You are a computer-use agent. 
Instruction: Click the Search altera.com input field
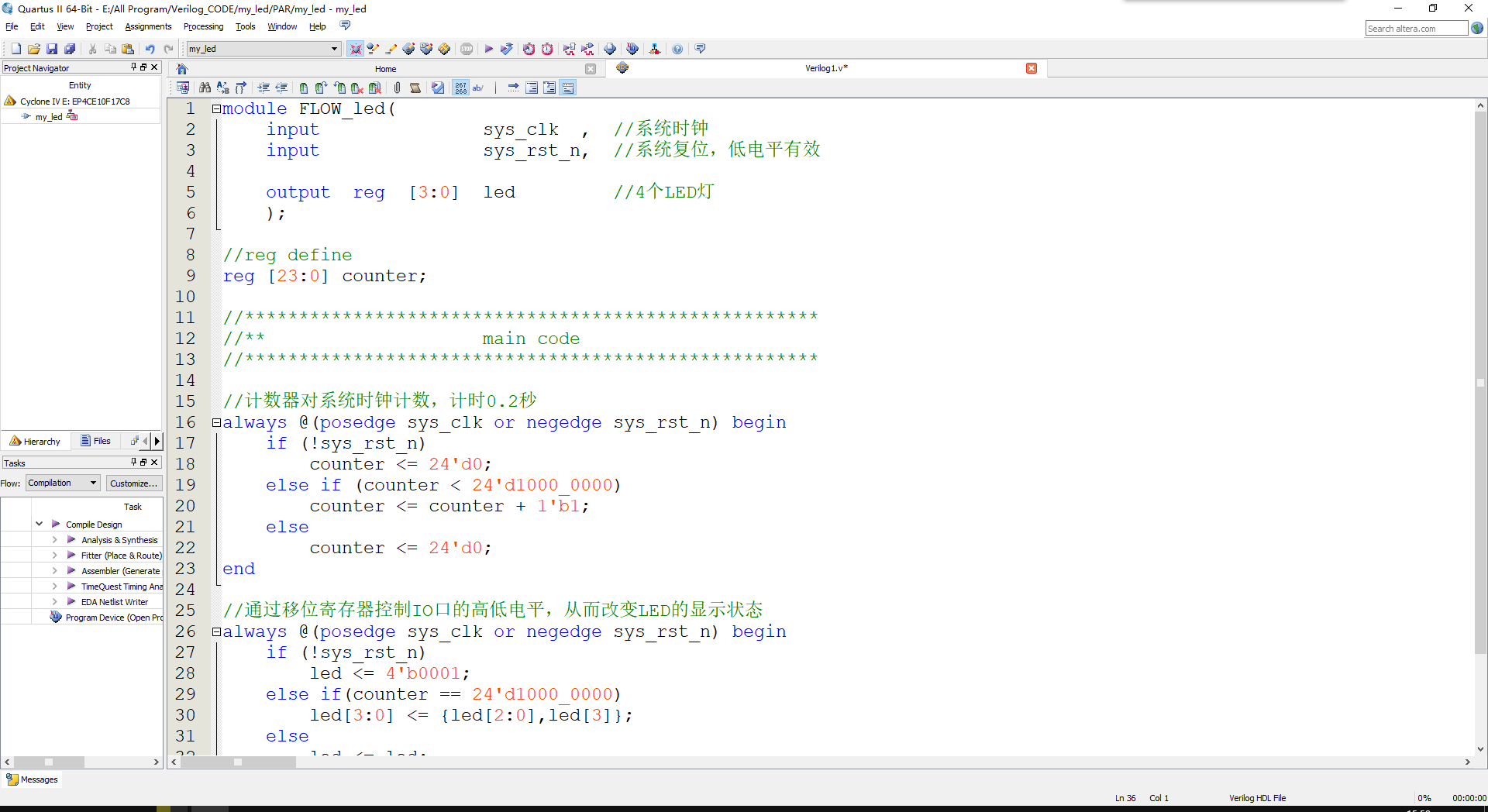point(1416,29)
